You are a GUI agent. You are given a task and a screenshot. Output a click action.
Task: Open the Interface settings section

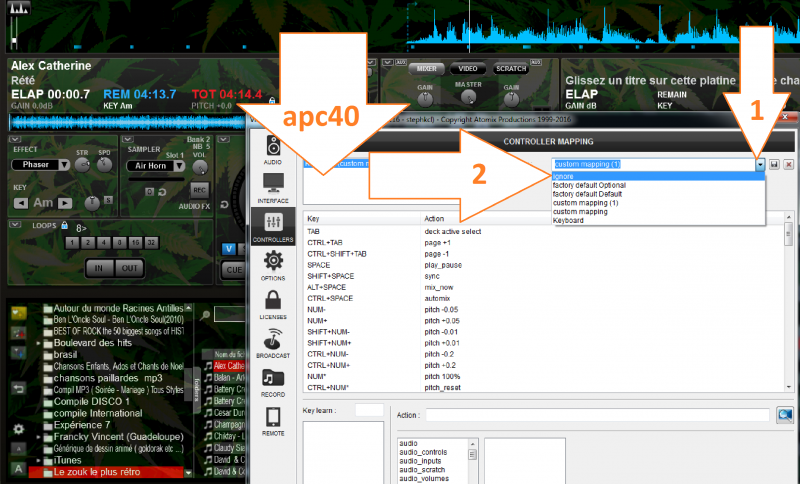(x=273, y=188)
